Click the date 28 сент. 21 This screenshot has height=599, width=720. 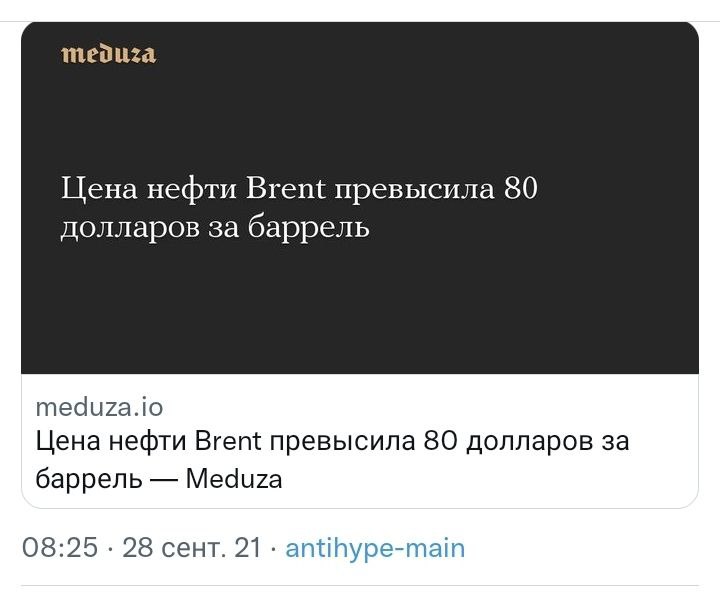[x=191, y=548]
